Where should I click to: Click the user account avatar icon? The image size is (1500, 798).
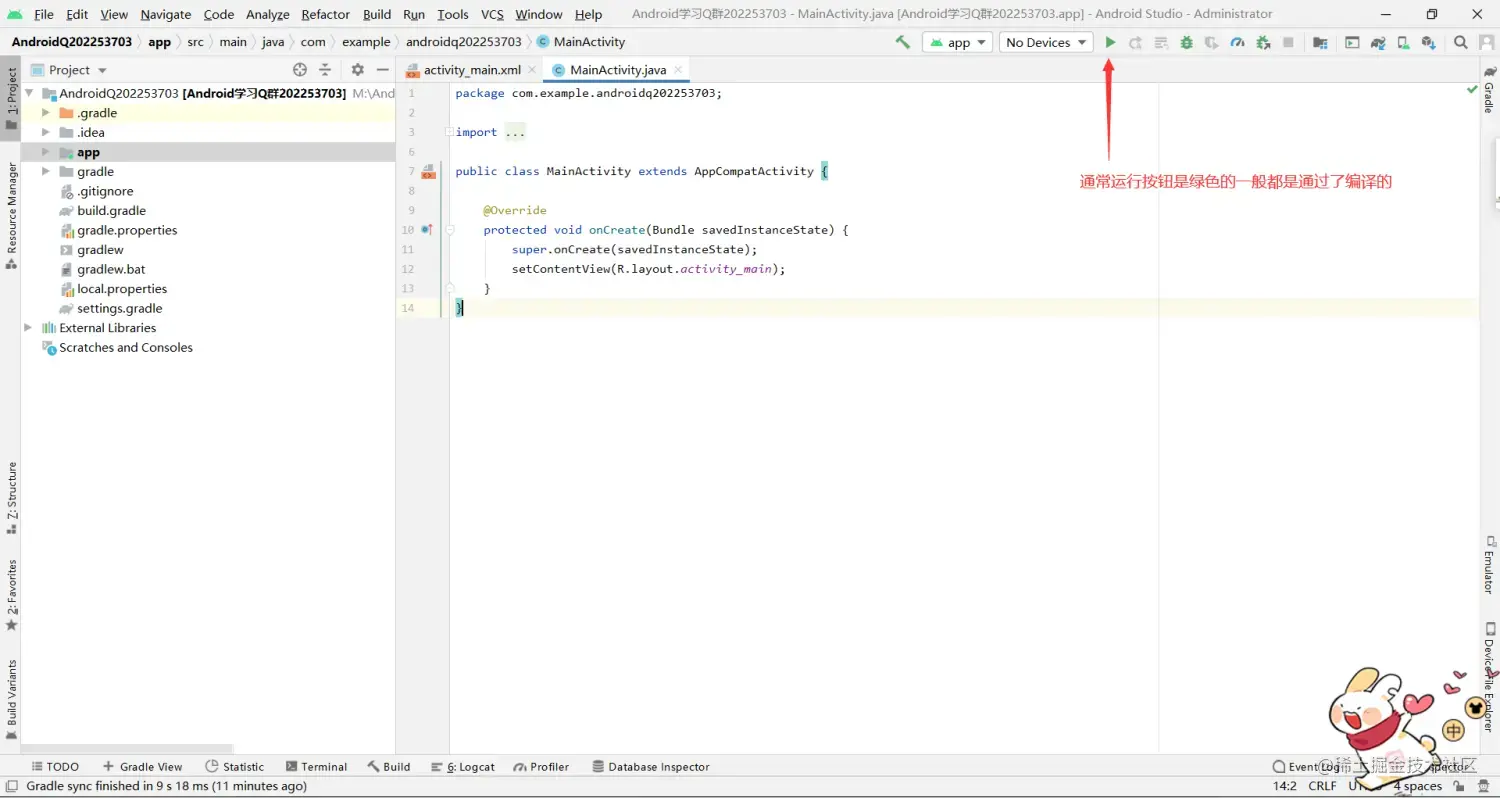click(x=1486, y=42)
